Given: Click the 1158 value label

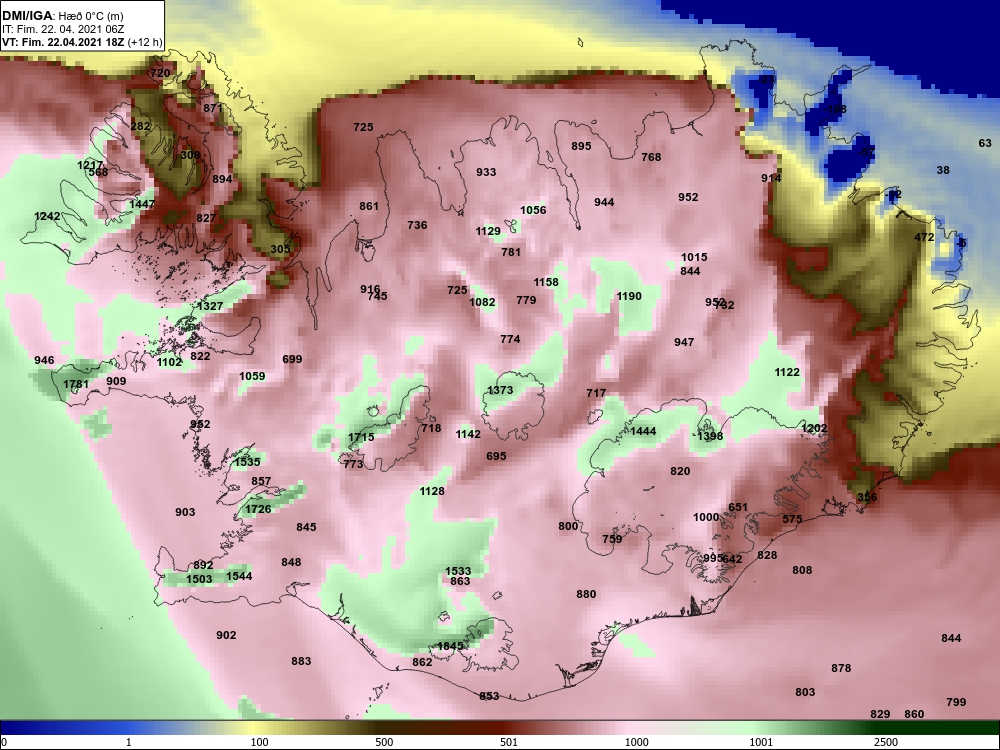Looking at the screenshot, I should click(x=546, y=282).
